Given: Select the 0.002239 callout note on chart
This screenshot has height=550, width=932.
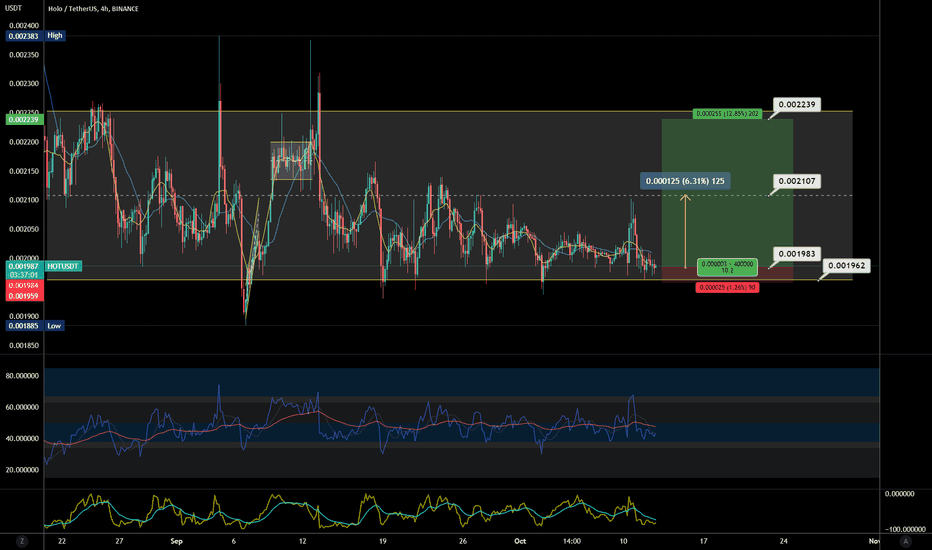Looking at the screenshot, I should [796, 105].
